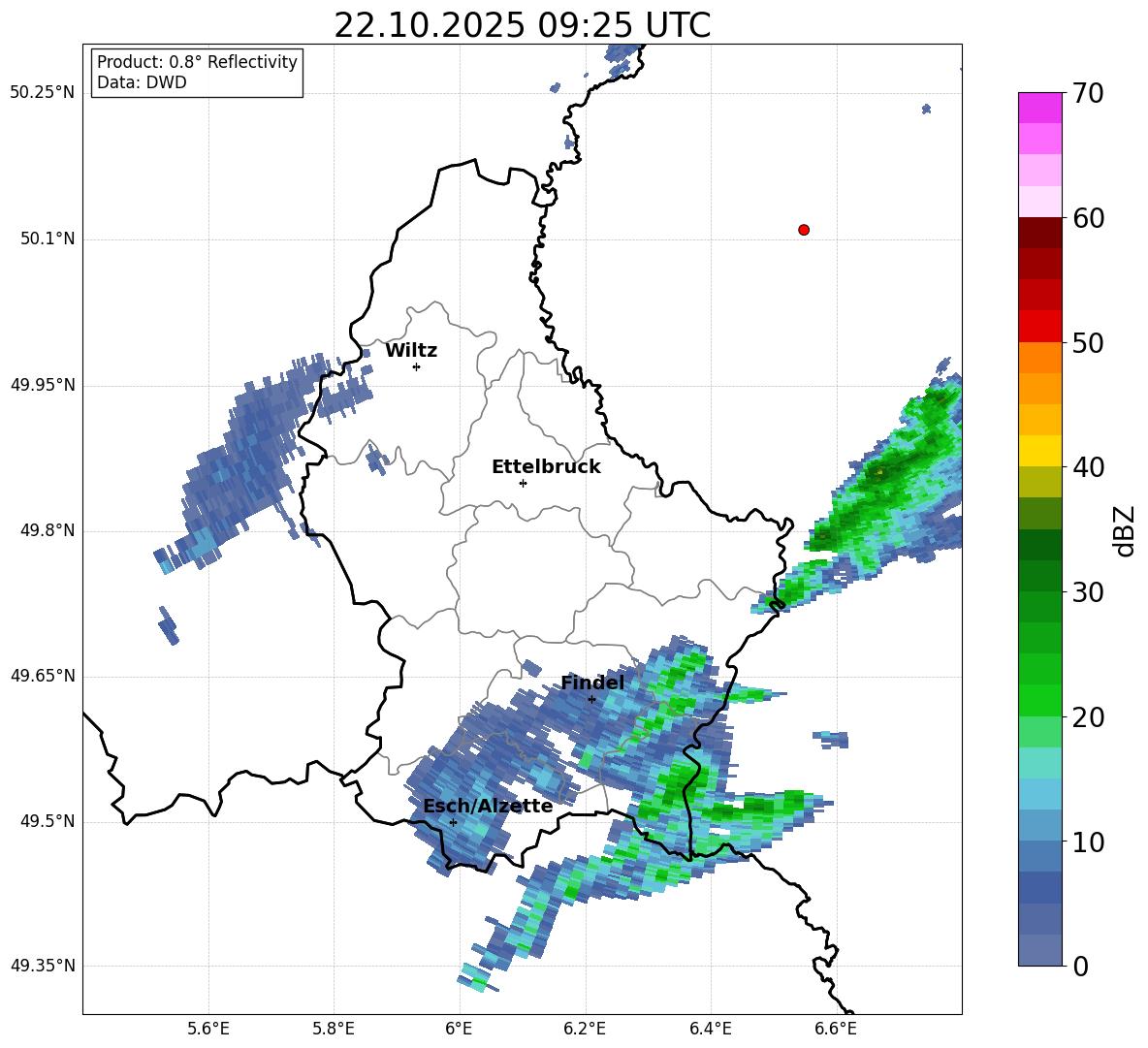Click the 6.6°E longitude label

pyautogui.click(x=836, y=1029)
